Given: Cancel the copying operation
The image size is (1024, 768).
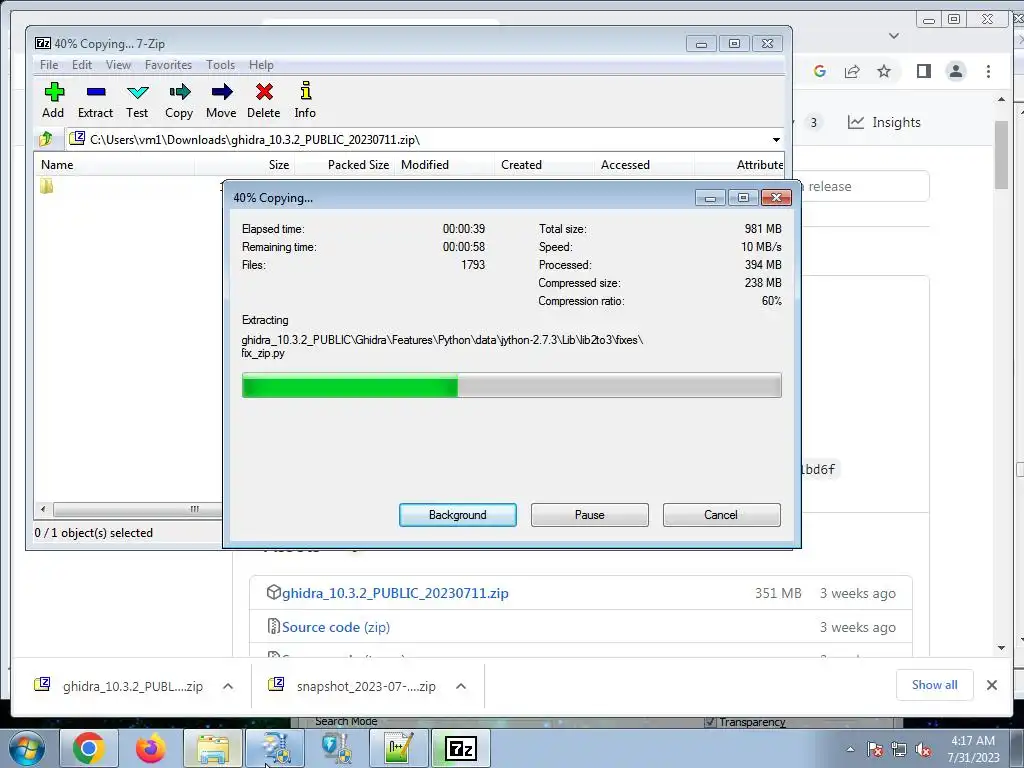Looking at the screenshot, I should 722,515.
